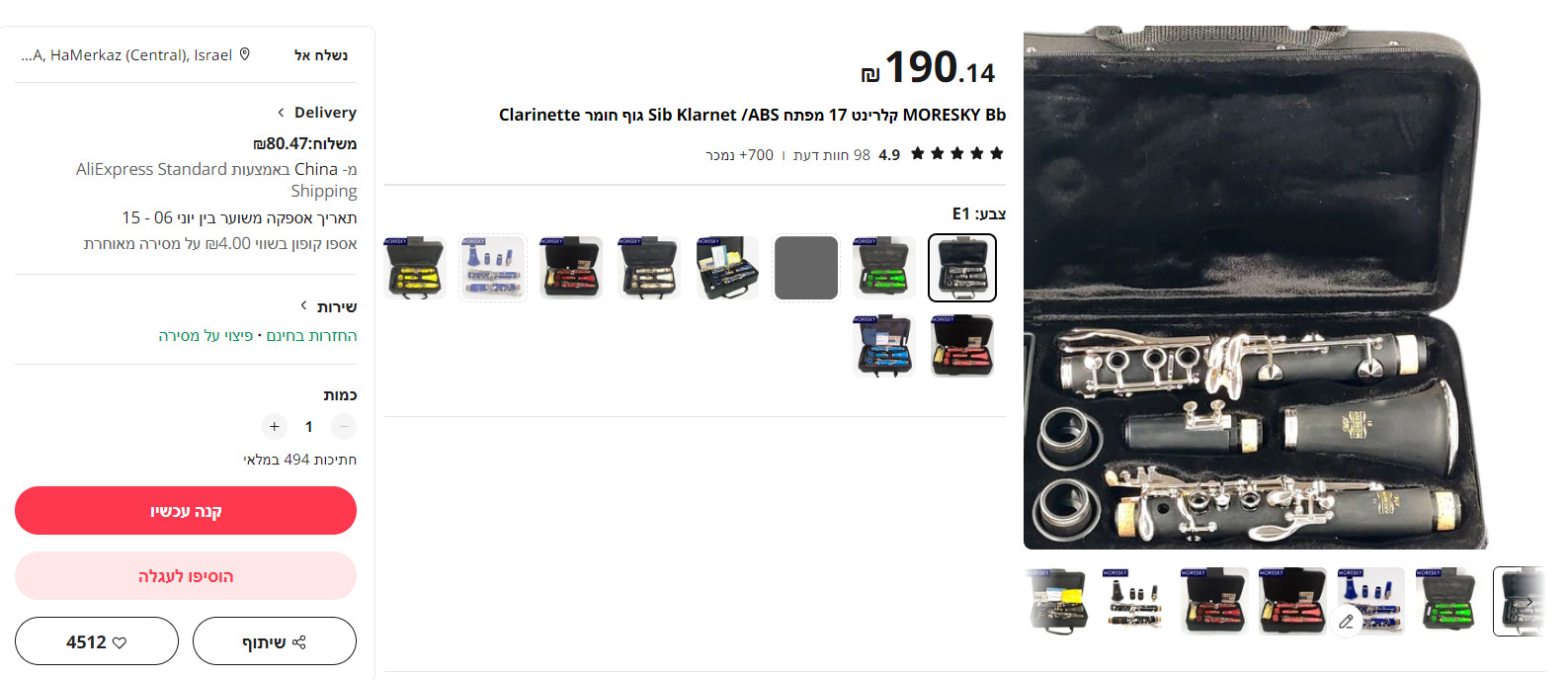This screenshot has width=1568, height=680.
Task: Expand the שירות service section
Action: pos(304,306)
